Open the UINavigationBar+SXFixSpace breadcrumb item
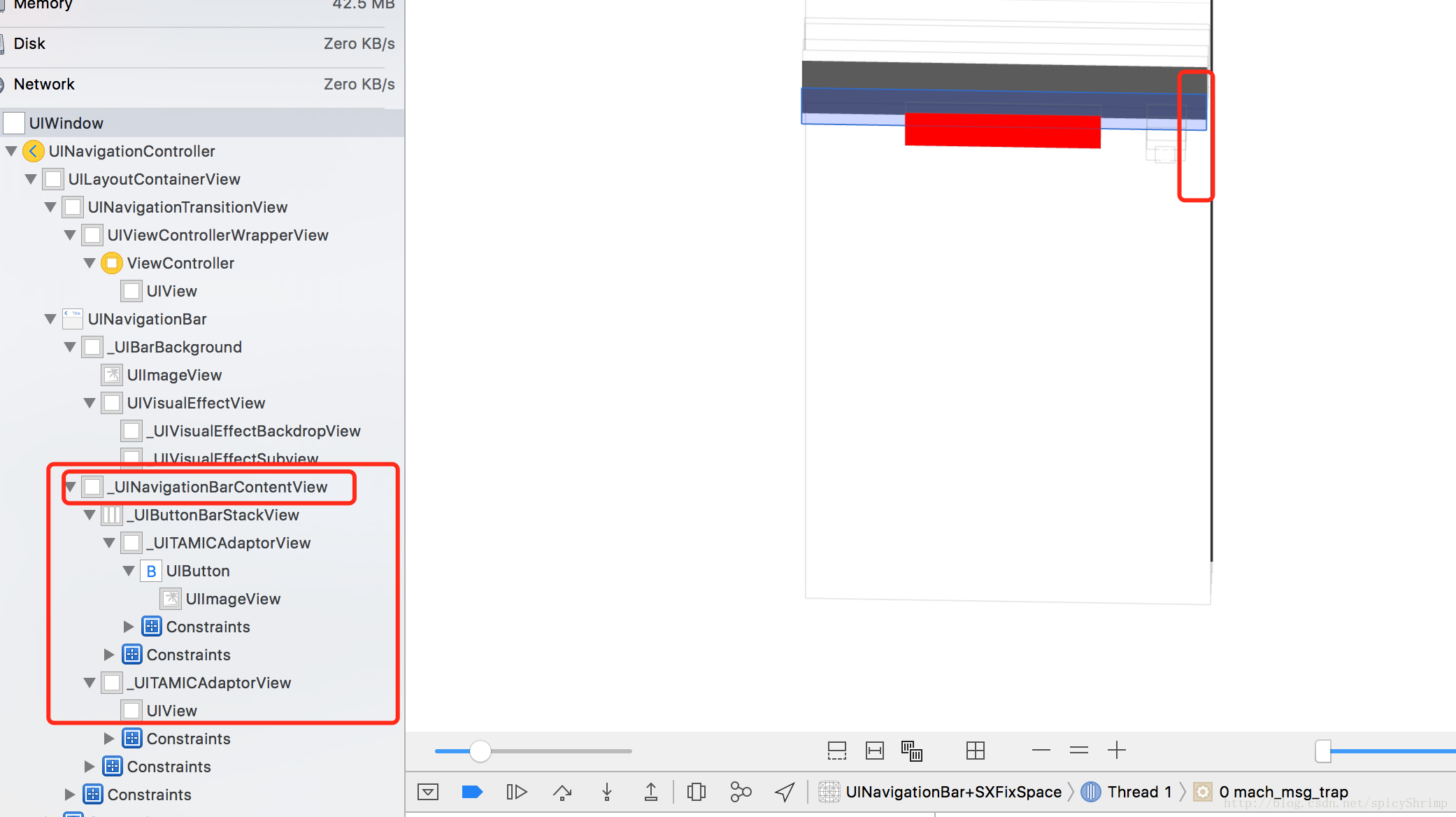The height and width of the screenshot is (817, 1456). pyautogui.click(x=953, y=792)
